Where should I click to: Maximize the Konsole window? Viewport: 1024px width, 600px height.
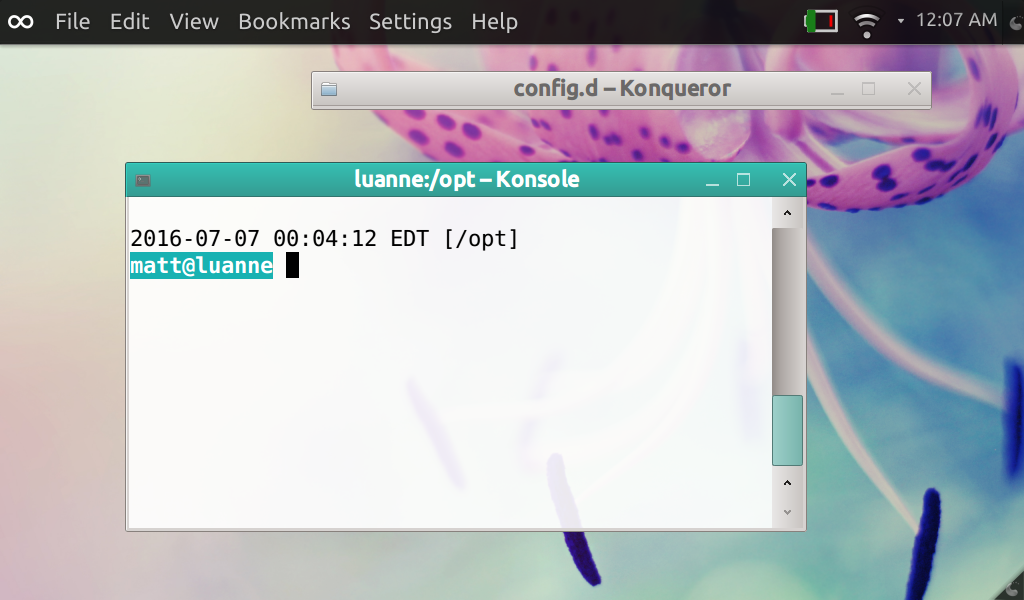743,180
